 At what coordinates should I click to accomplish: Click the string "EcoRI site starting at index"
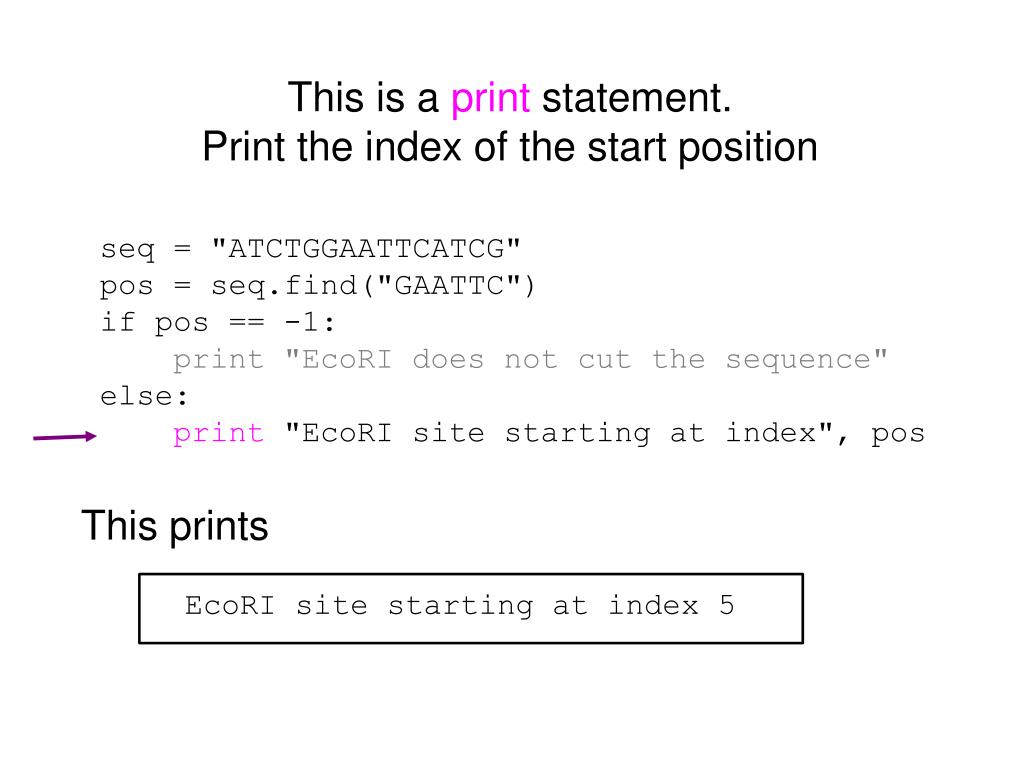pyautogui.click(x=559, y=434)
